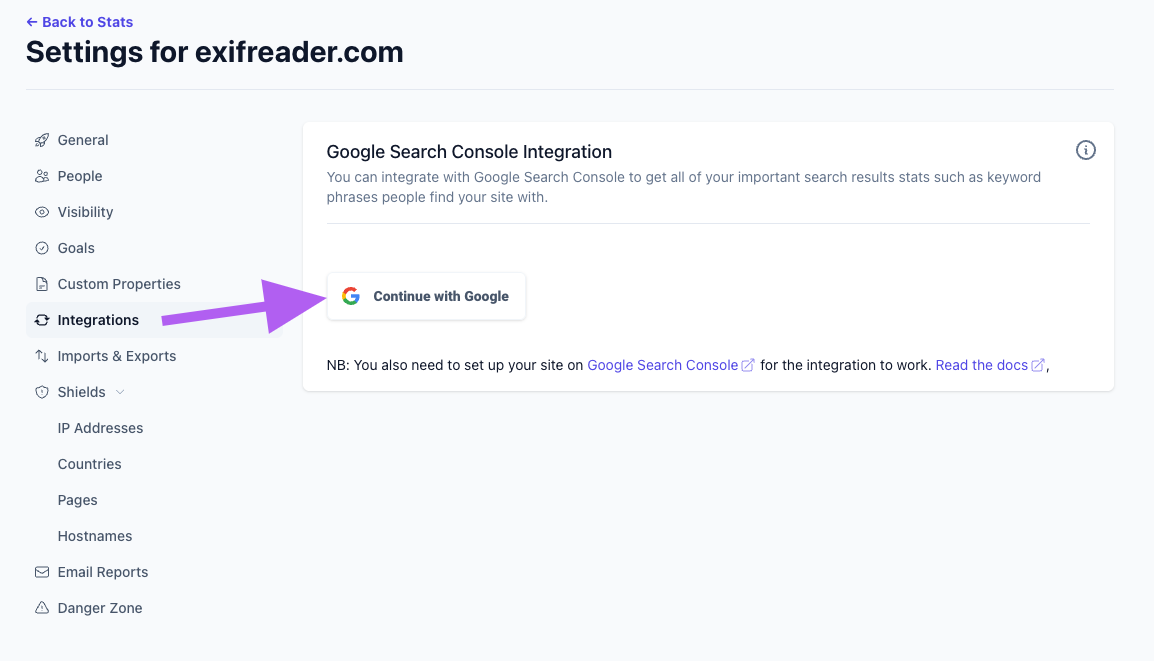Click the Shields shield icon
1154x661 pixels.
pos(40,392)
